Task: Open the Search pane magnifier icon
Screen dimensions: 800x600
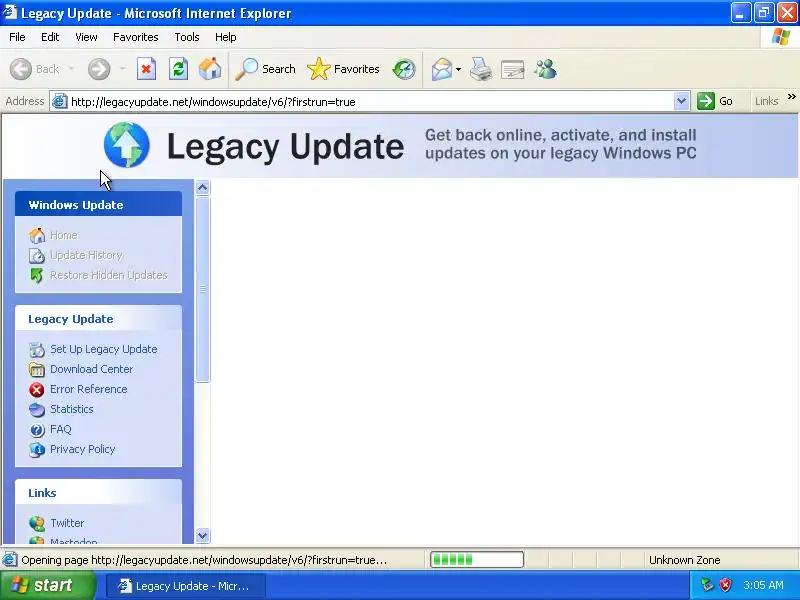Action: [246, 69]
